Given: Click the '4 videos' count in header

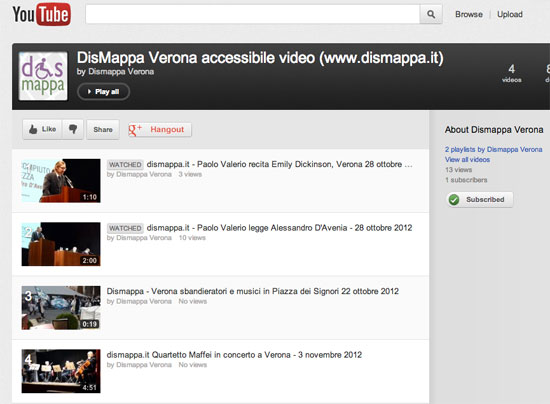Looking at the screenshot, I should tap(511, 73).
